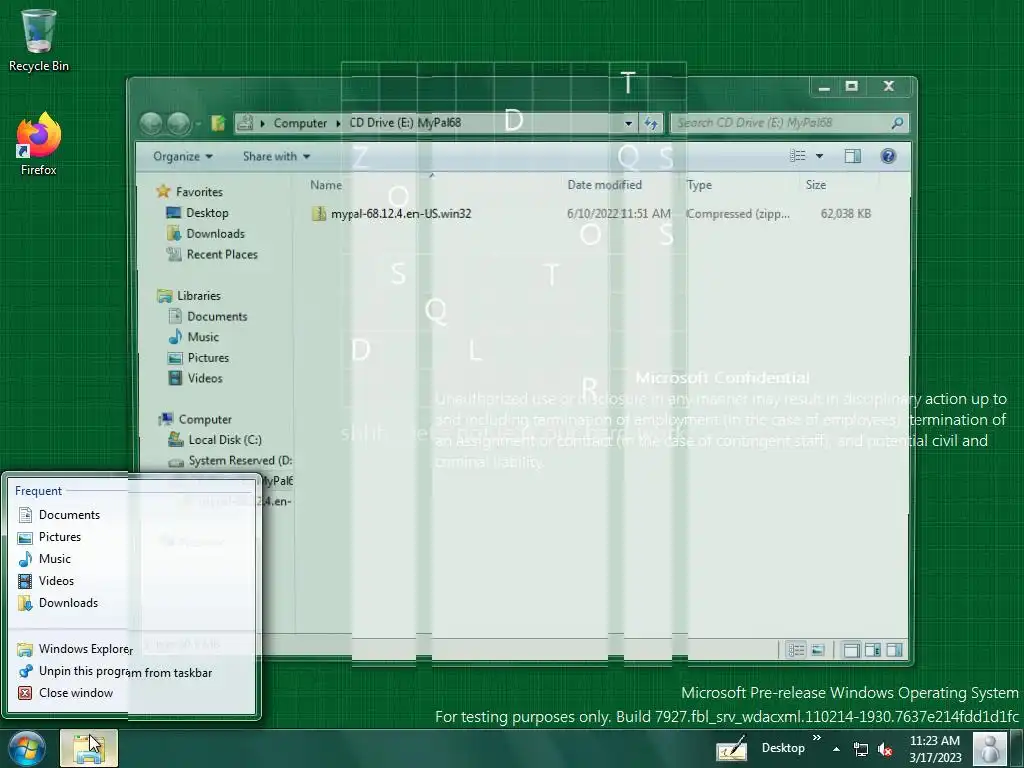Open the view options dropdown arrow

(x=819, y=156)
